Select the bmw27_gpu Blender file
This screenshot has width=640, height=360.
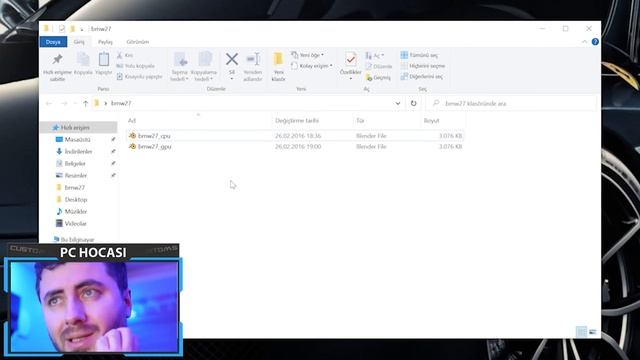pyautogui.click(x=296, y=147)
